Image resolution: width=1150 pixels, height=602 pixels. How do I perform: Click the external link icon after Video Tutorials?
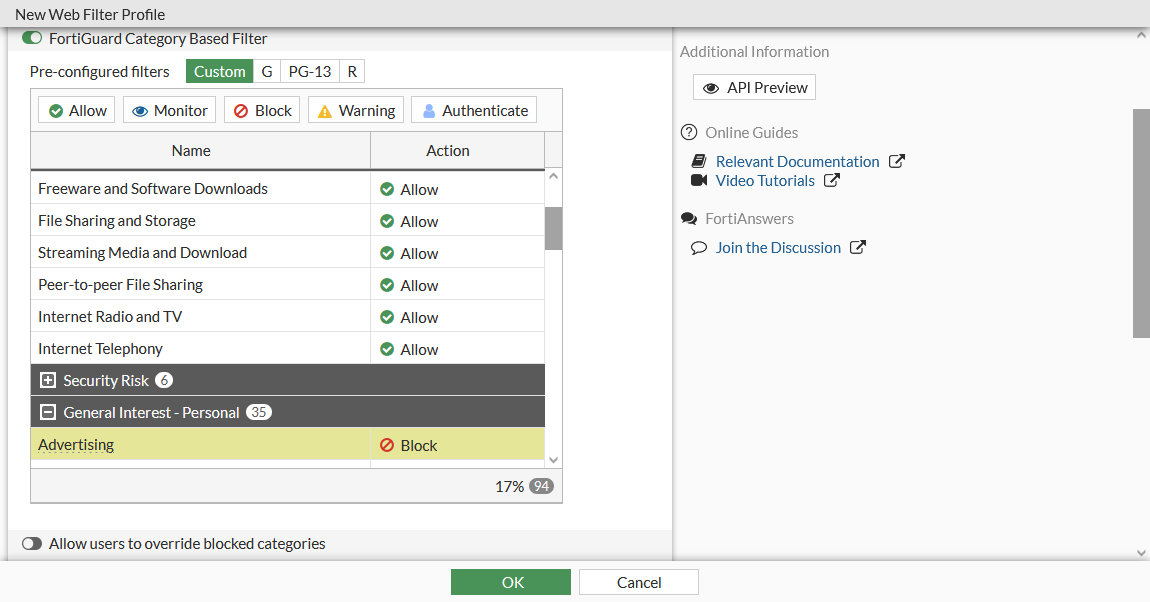point(830,180)
